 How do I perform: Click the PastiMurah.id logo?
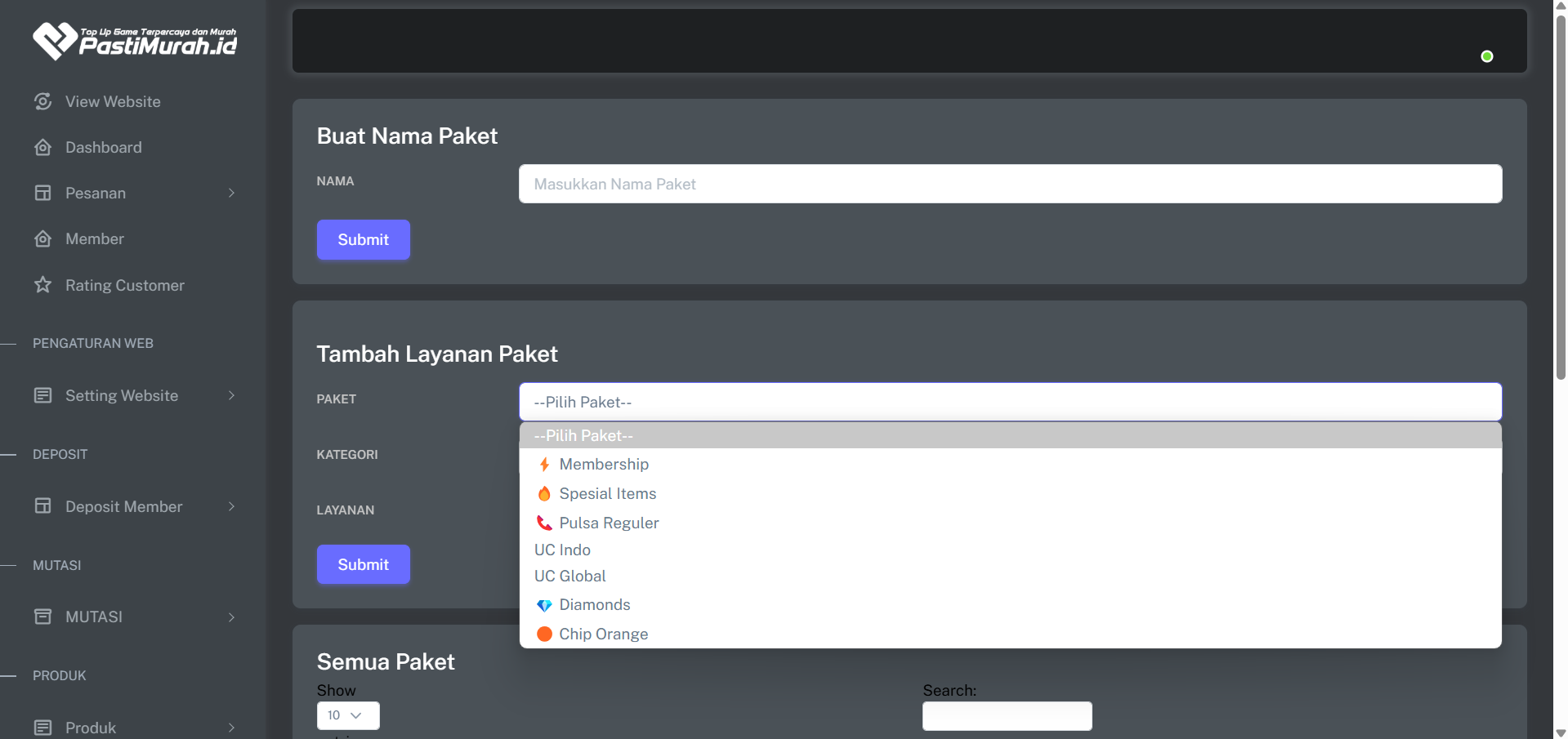pos(135,41)
